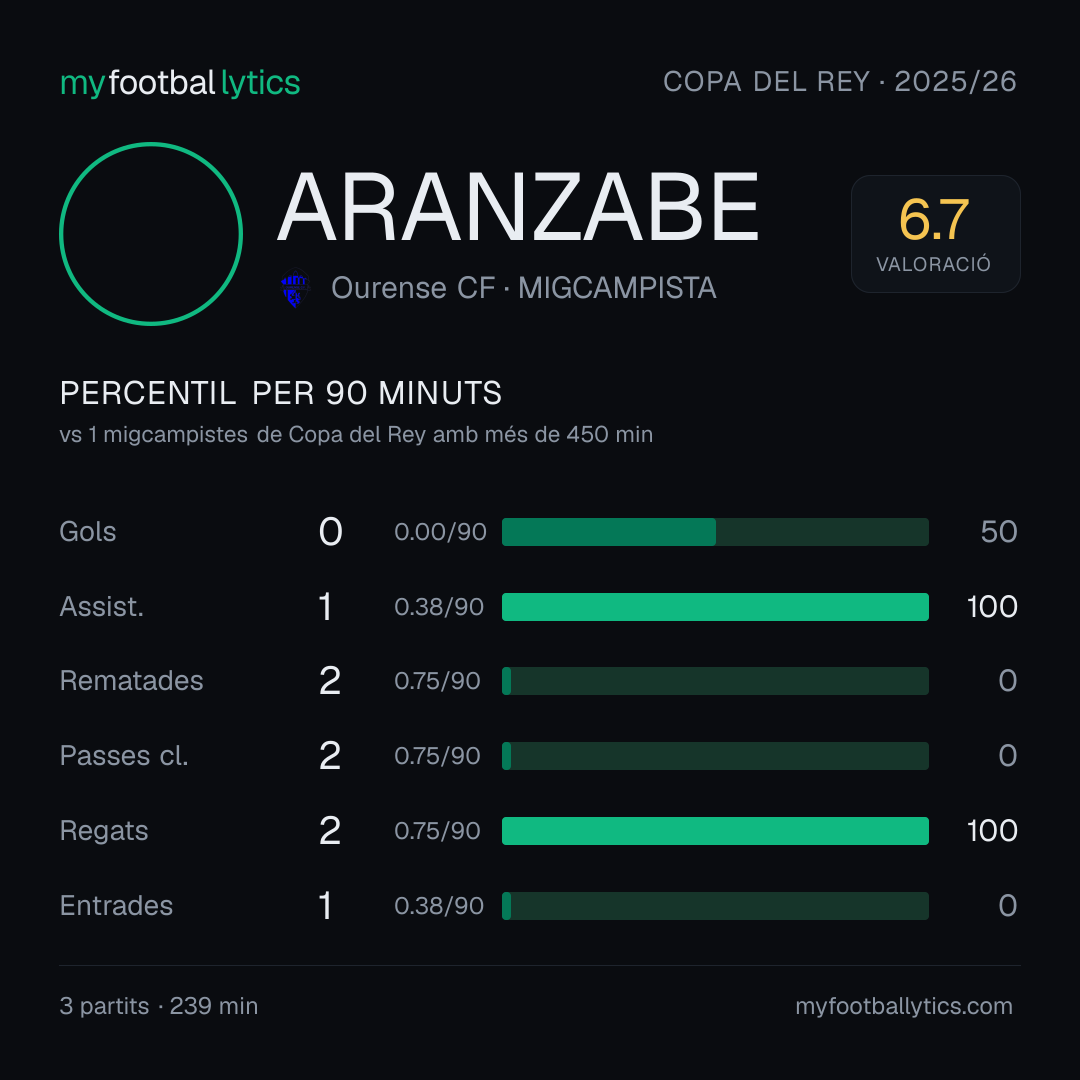The width and height of the screenshot is (1080, 1080).
Task: Select the Ourense CF · Migcampista text
Action: pos(523,288)
